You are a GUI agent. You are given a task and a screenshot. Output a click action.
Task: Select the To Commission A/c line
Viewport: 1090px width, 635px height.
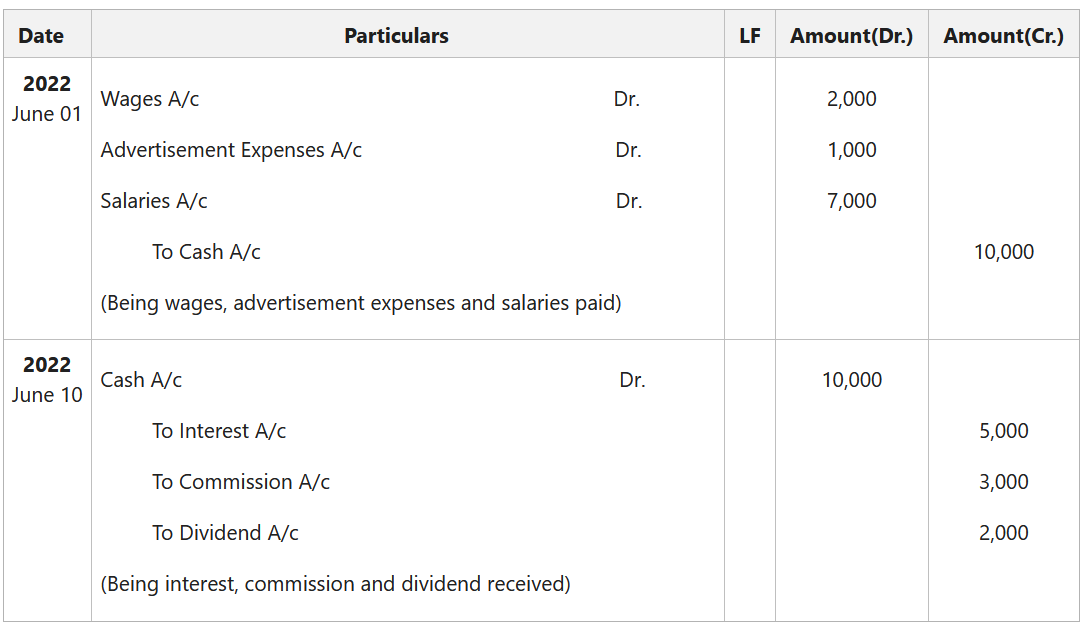point(241,482)
